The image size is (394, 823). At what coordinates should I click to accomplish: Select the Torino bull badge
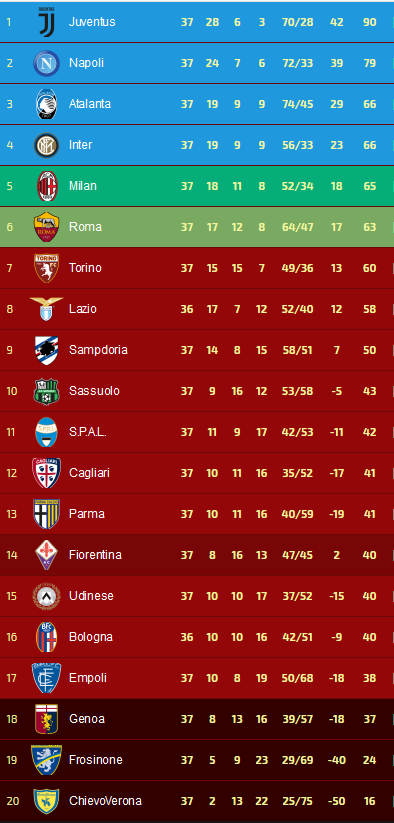47,268
